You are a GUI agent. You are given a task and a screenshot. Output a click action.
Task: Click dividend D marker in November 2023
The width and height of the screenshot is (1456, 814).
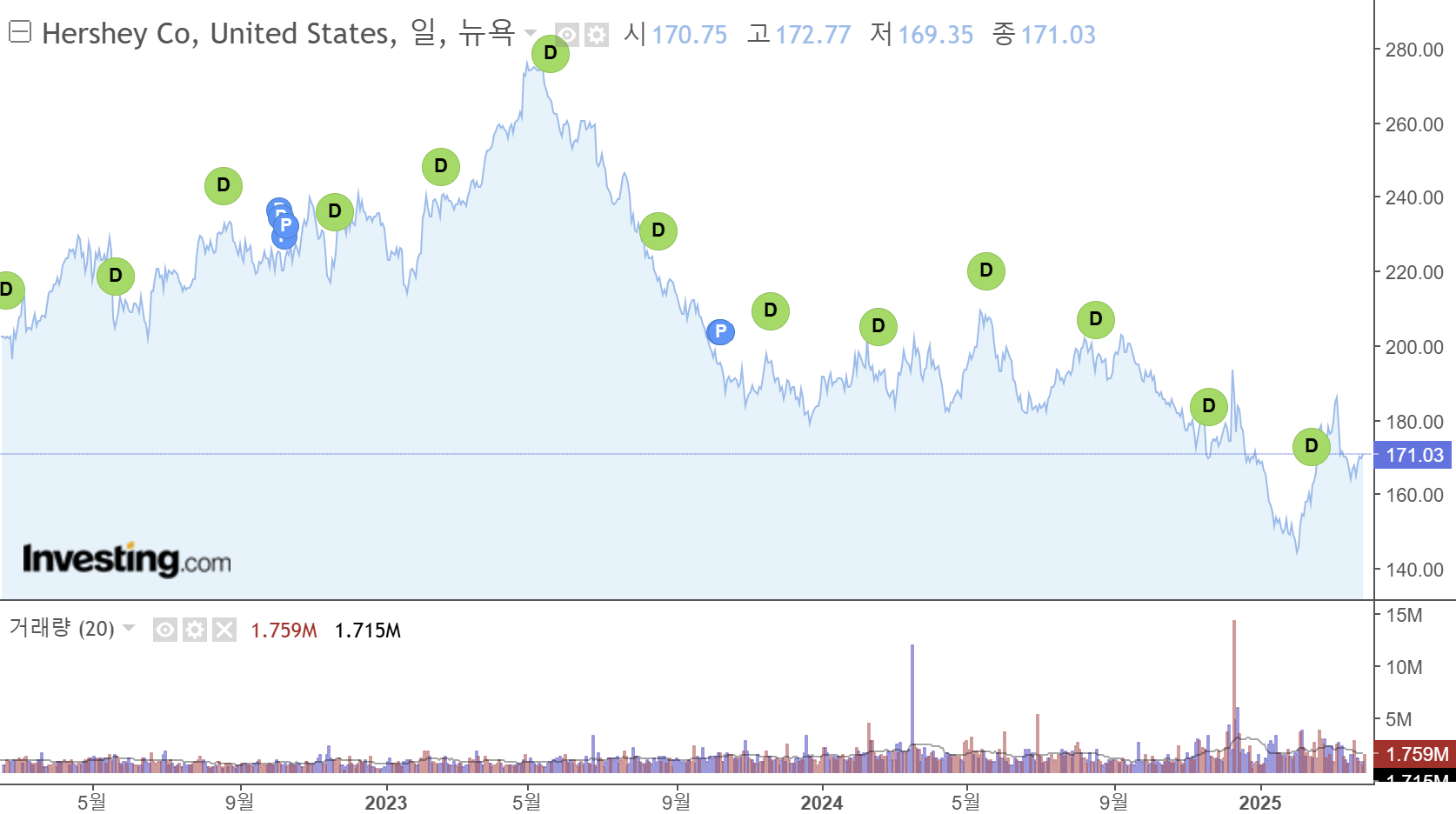(771, 311)
